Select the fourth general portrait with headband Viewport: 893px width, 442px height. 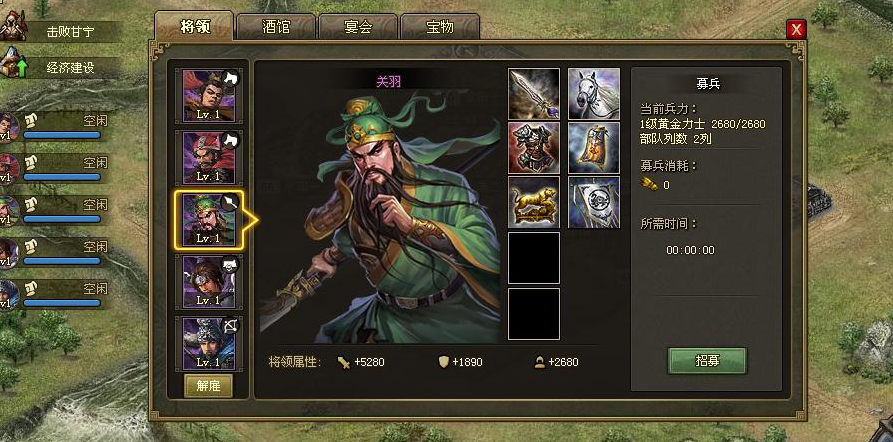click(x=208, y=281)
